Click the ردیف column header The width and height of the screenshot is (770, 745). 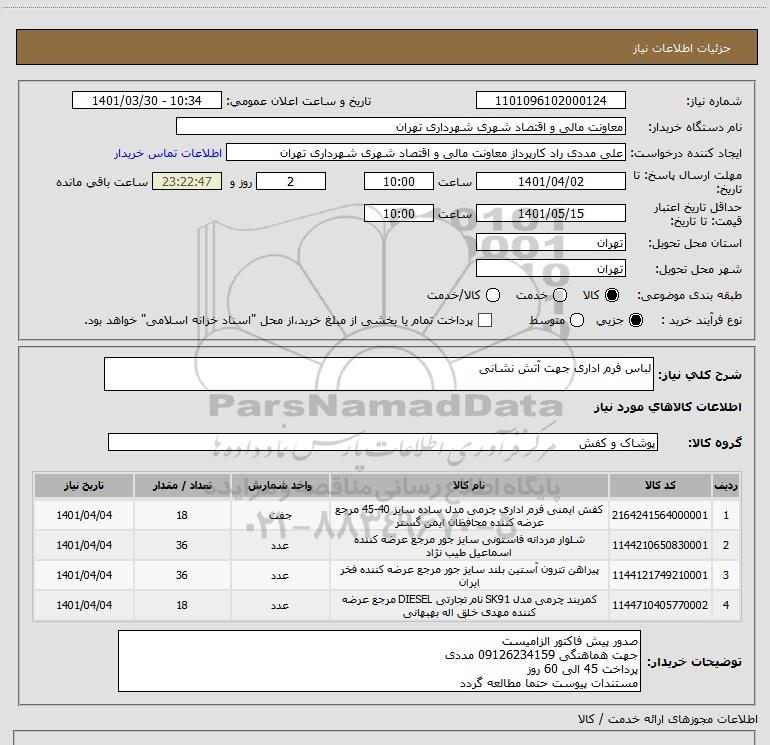(726, 486)
